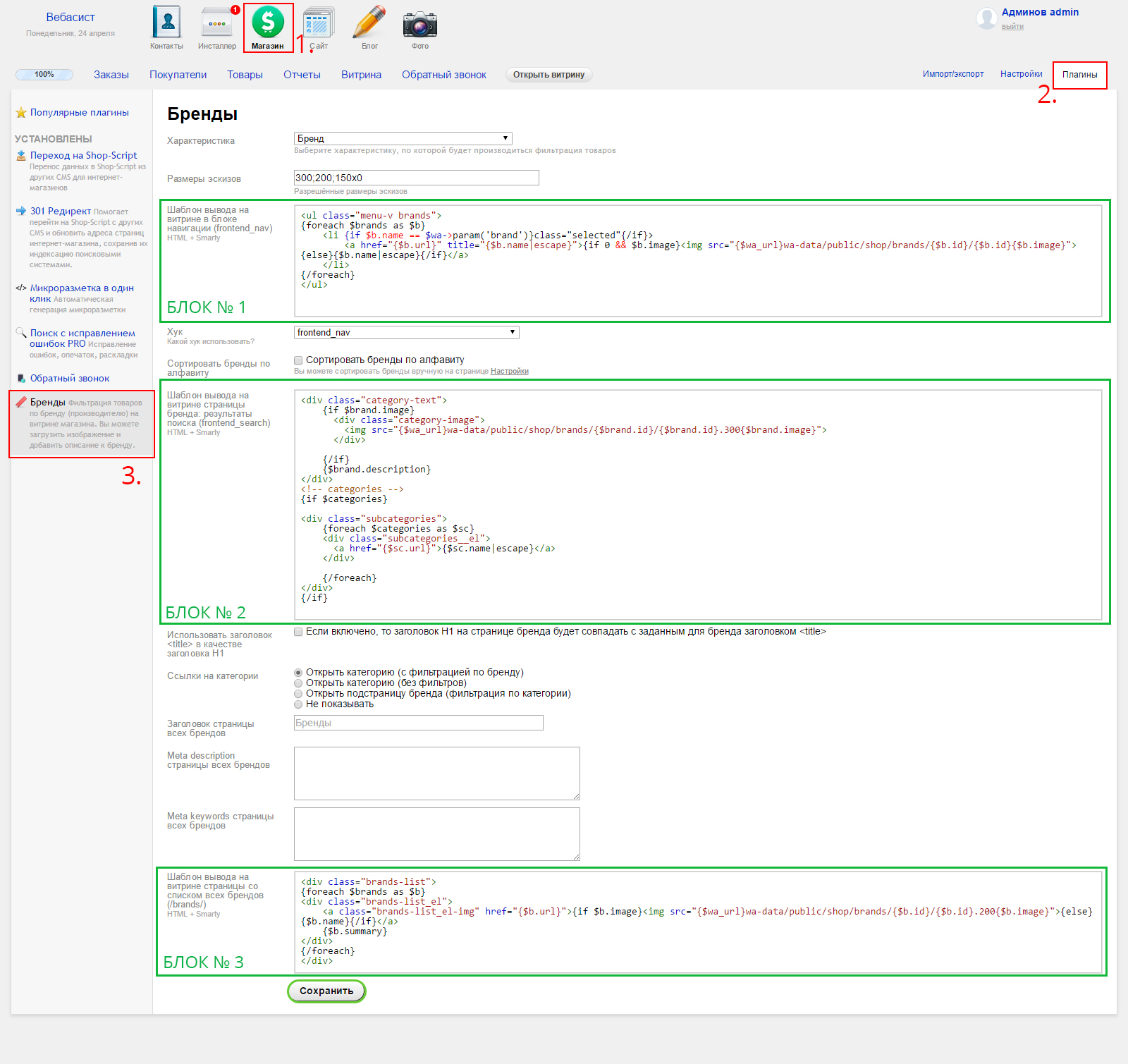
Task: Click the Открыть витрину button
Action: [548, 75]
